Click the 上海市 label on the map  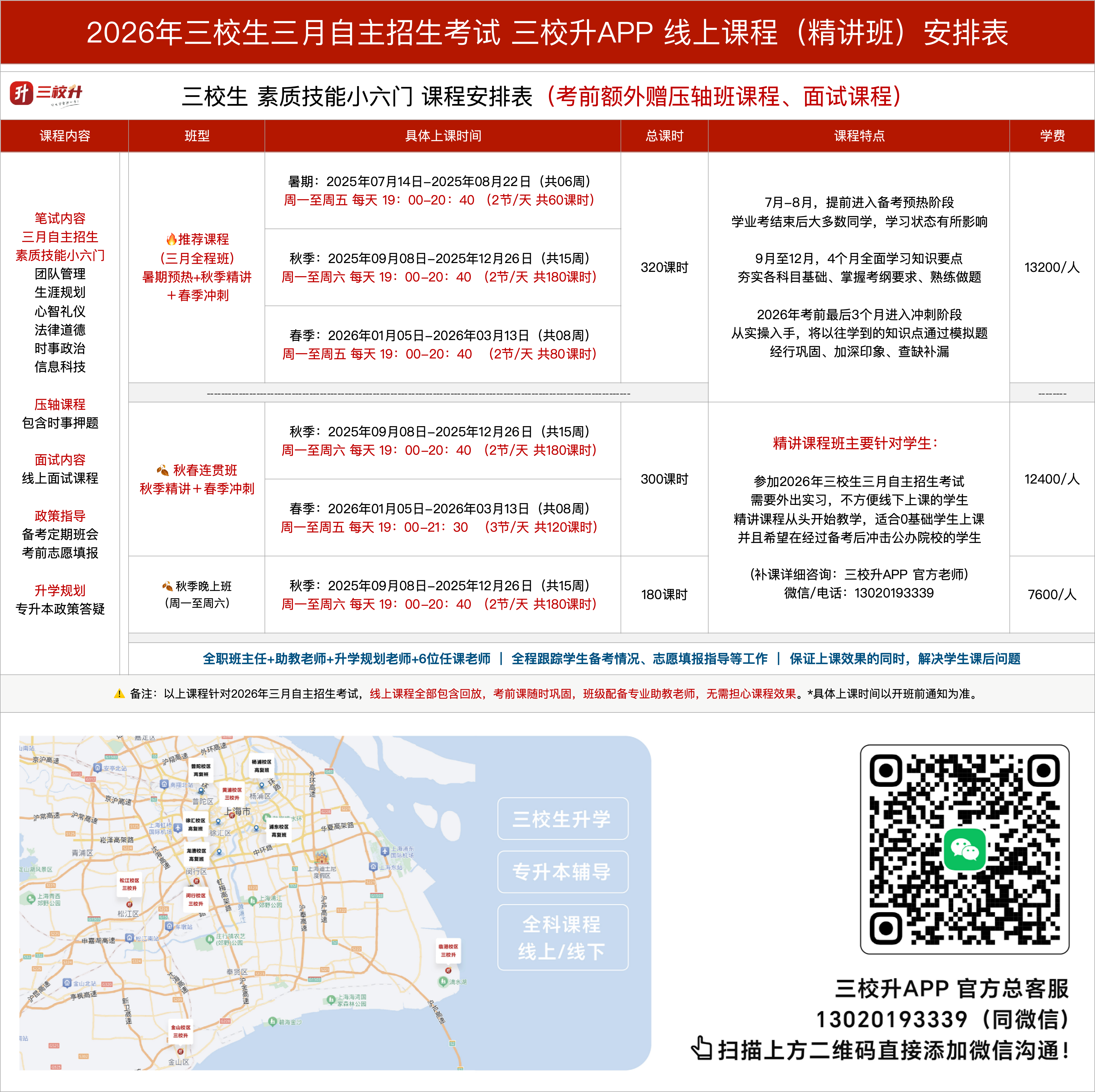click(238, 811)
